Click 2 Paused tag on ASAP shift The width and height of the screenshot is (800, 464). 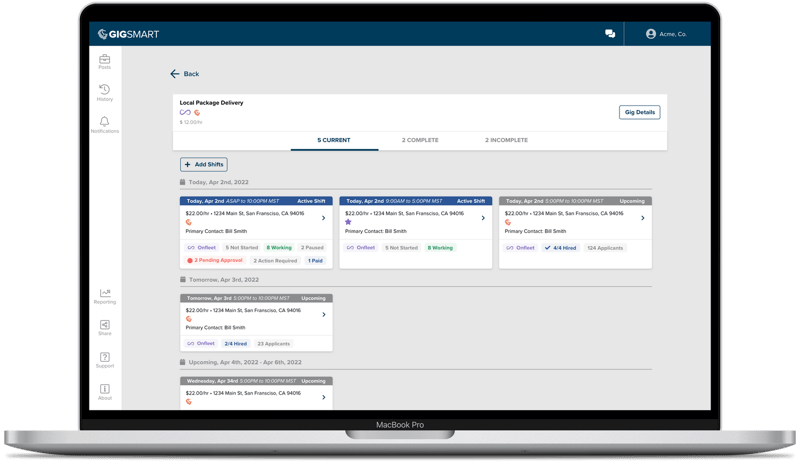[x=312, y=248]
